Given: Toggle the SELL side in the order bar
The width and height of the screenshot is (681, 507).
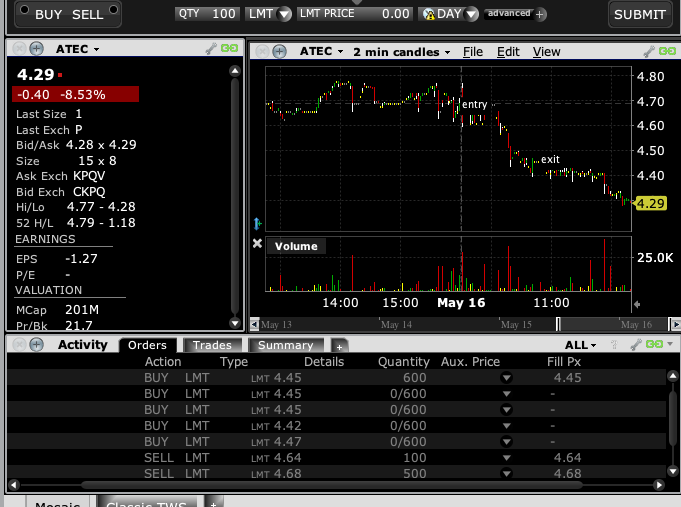Looking at the screenshot, I should [x=88, y=14].
